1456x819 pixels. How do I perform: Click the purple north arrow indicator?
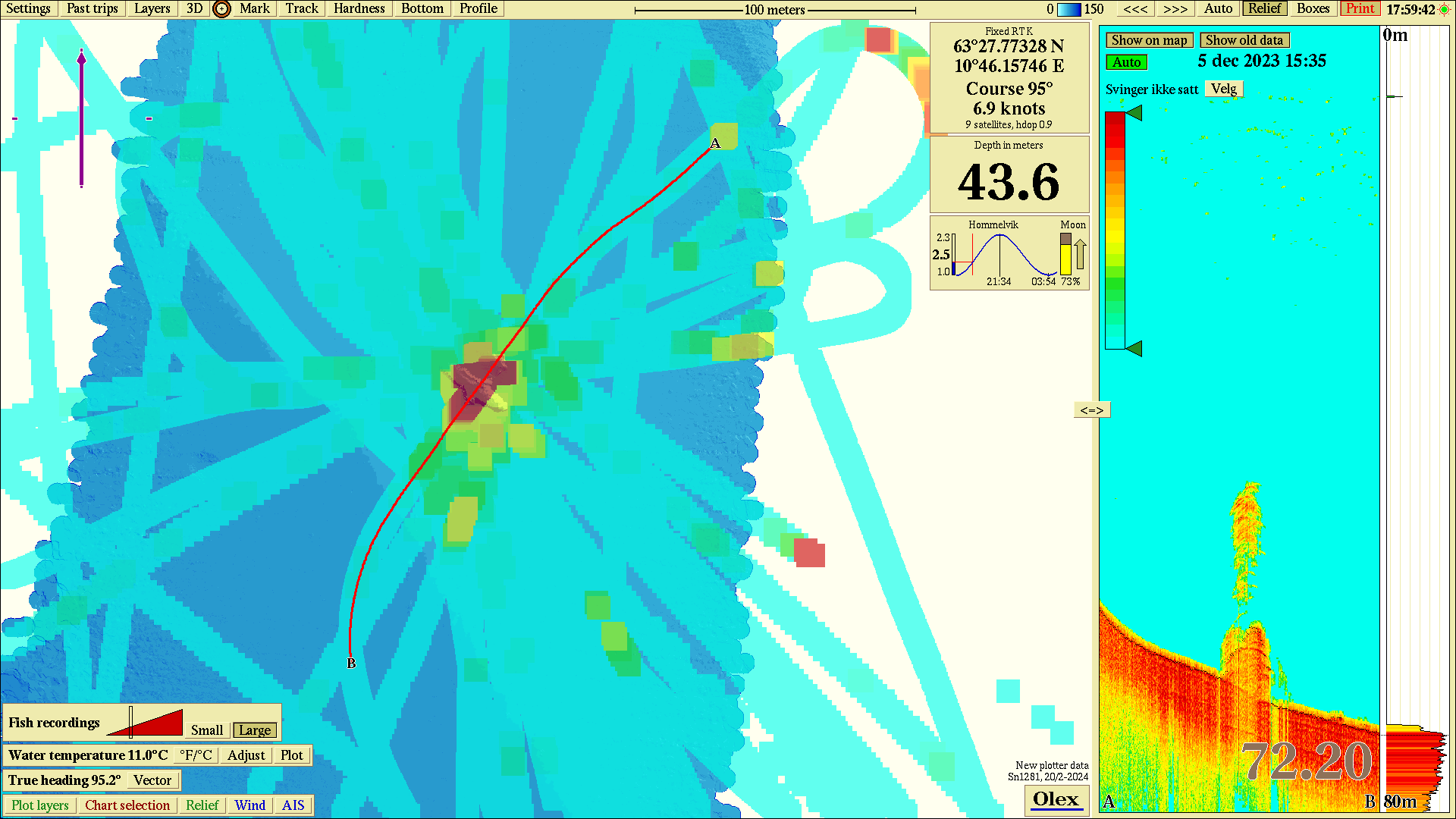pyautogui.click(x=81, y=118)
